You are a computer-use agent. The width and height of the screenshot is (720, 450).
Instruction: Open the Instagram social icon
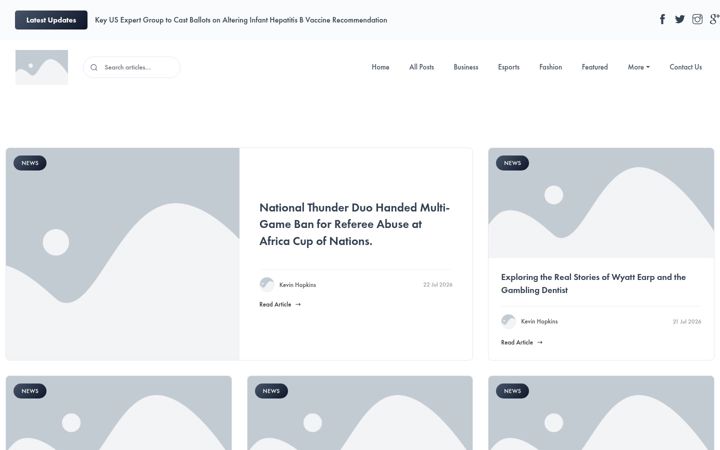pos(697,19)
